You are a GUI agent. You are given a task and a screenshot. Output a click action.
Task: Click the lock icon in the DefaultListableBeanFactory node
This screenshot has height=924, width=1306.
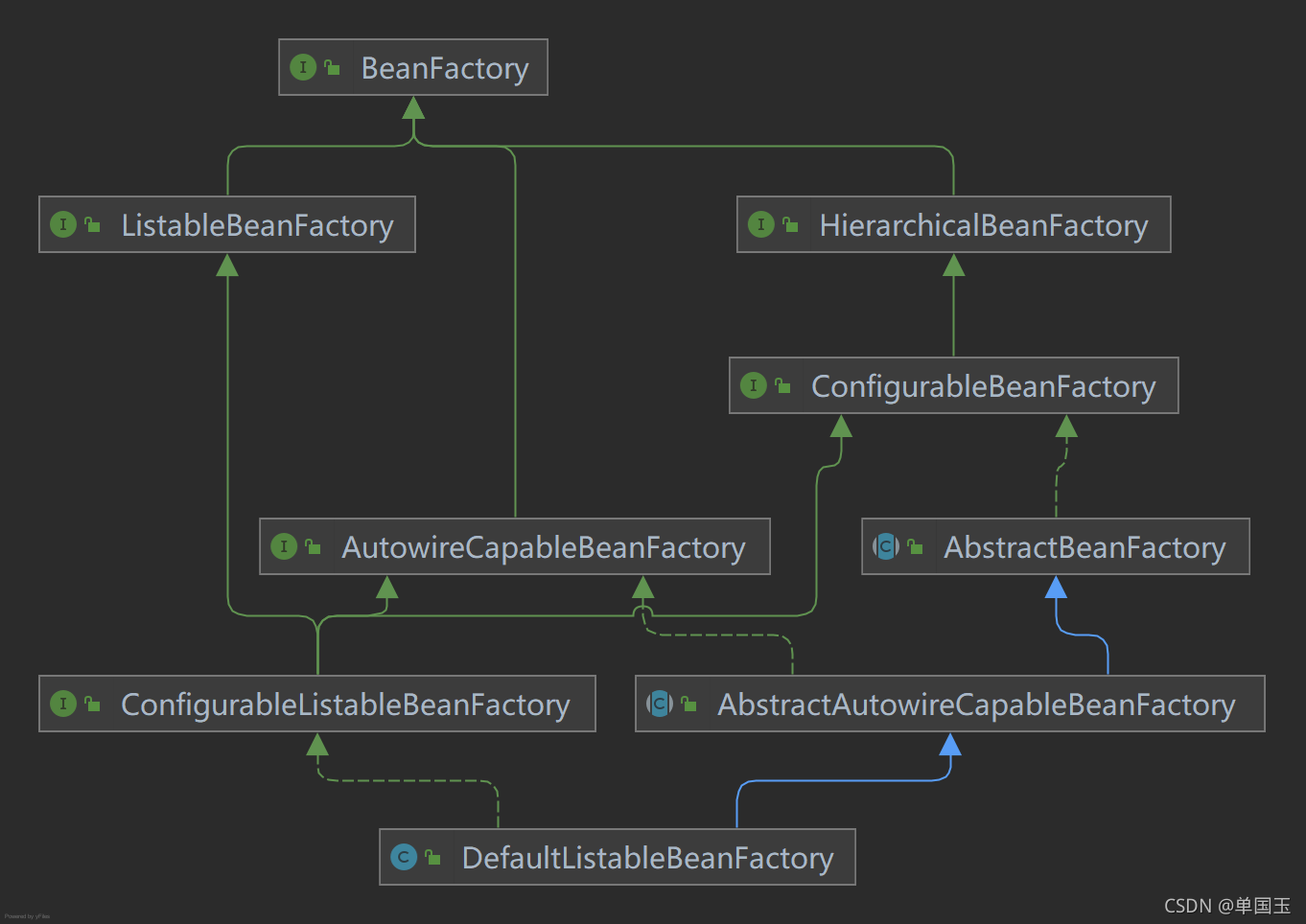pos(432,857)
